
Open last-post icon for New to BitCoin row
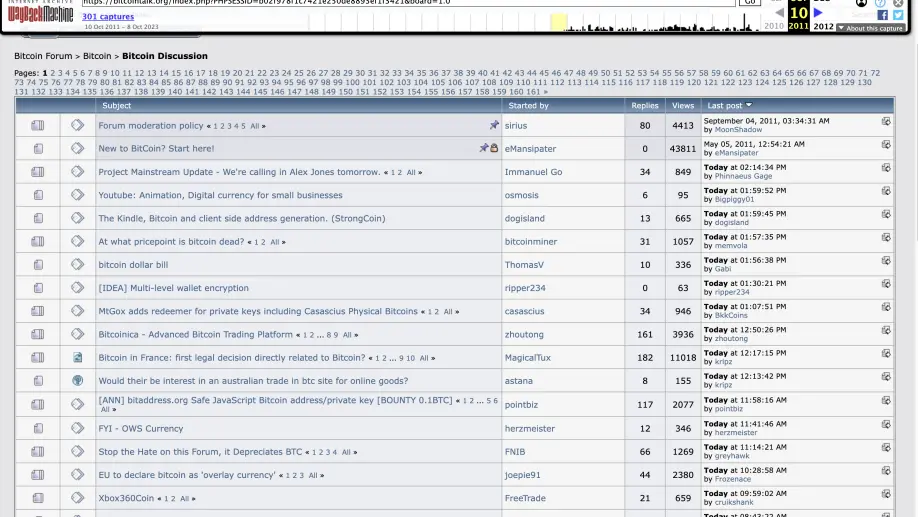(886, 145)
